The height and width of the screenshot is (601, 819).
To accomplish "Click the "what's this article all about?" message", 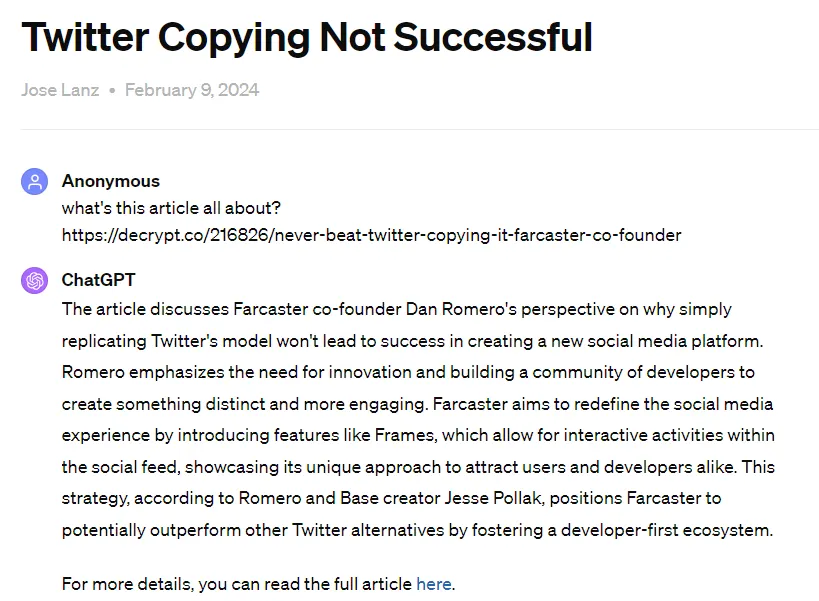I will coord(171,208).
